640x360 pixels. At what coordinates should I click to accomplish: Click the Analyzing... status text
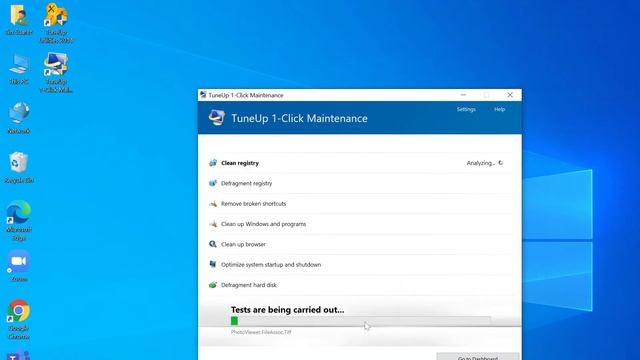(x=481, y=163)
